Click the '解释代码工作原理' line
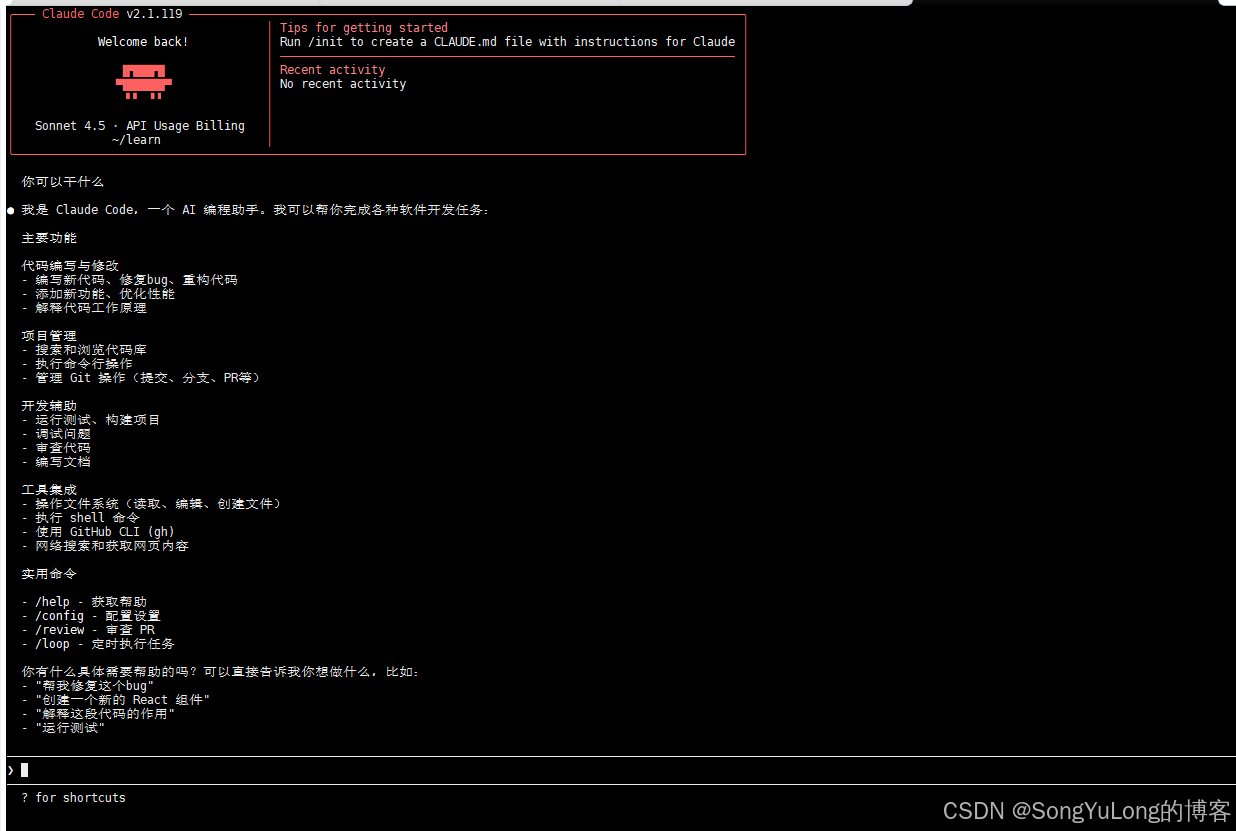 point(84,308)
